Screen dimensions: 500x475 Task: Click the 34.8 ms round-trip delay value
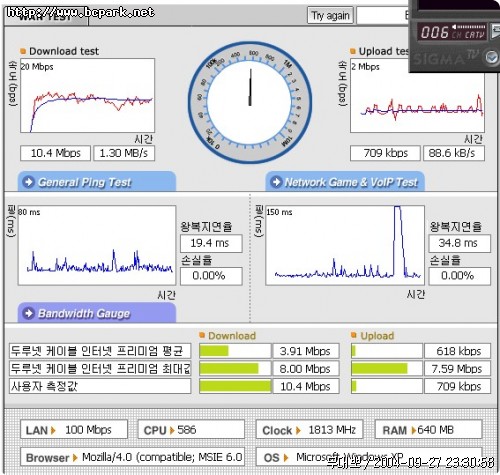pyautogui.click(x=460, y=243)
